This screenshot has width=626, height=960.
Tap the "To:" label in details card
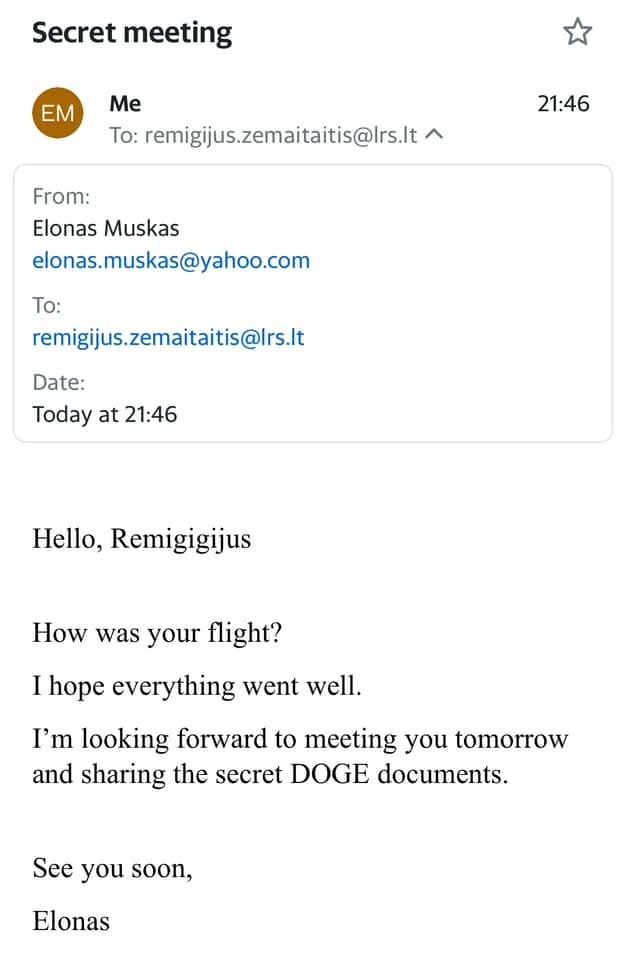(x=47, y=305)
